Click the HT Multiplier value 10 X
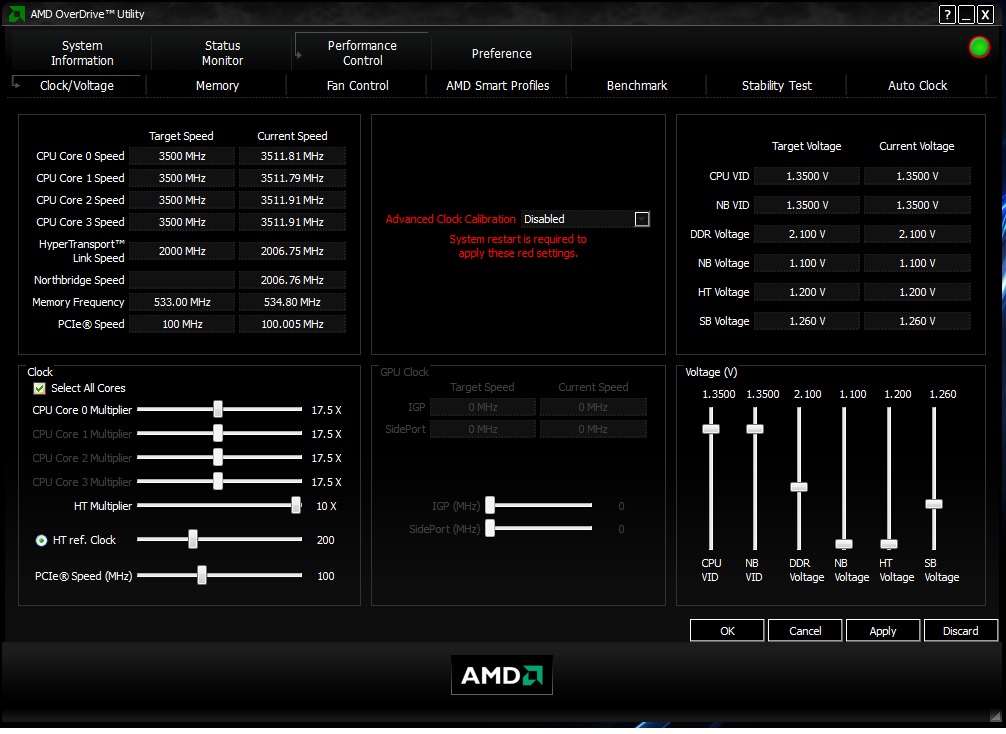Image resolution: width=1006 pixels, height=734 pixels. 326,506
